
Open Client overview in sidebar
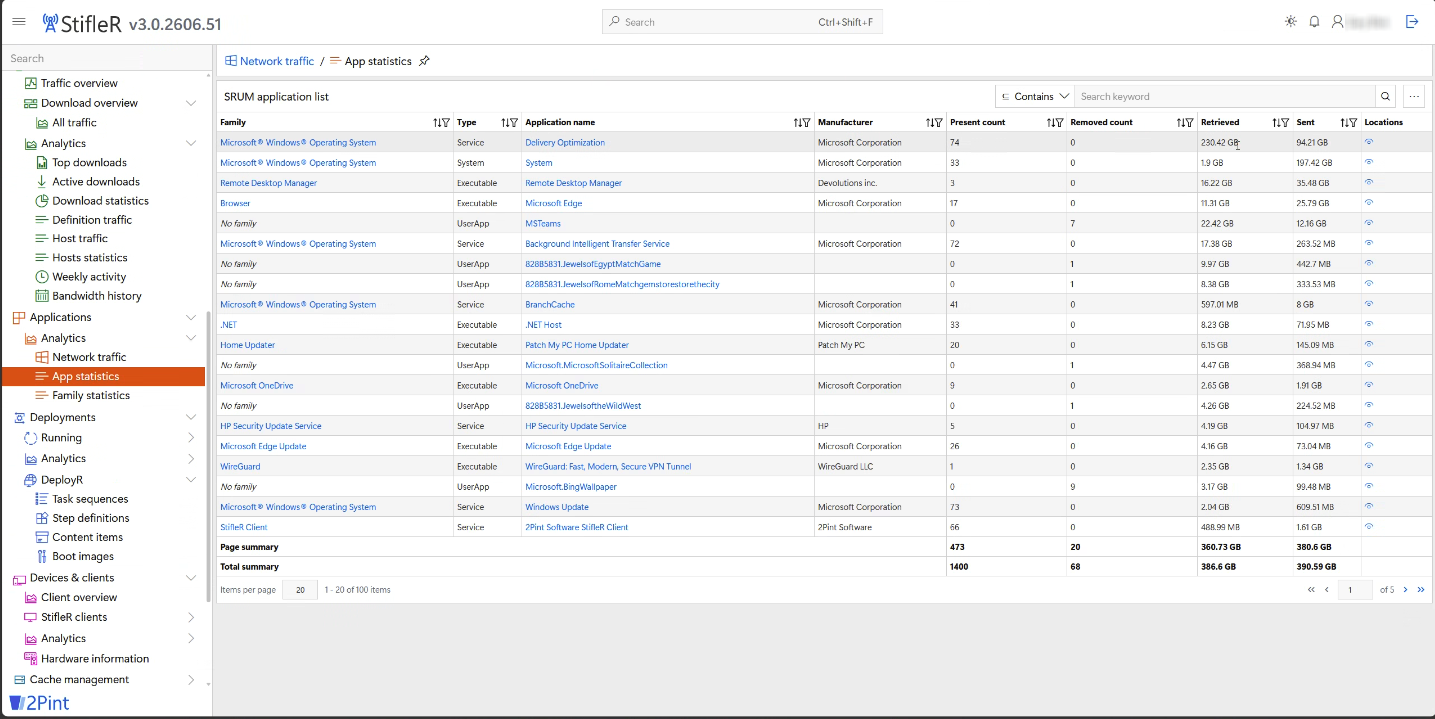click(x=79, y=597)
